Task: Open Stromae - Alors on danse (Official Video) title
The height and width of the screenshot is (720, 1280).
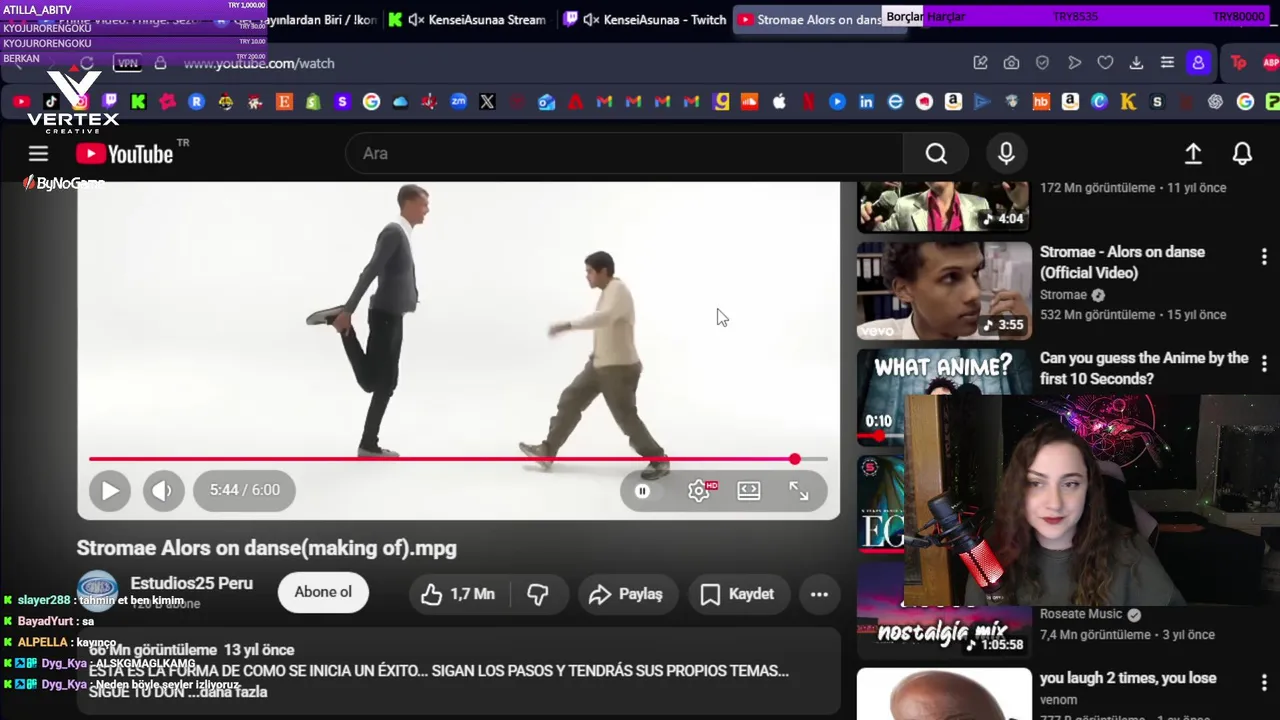Action: pyautogui.click(x=1122, y=262)
